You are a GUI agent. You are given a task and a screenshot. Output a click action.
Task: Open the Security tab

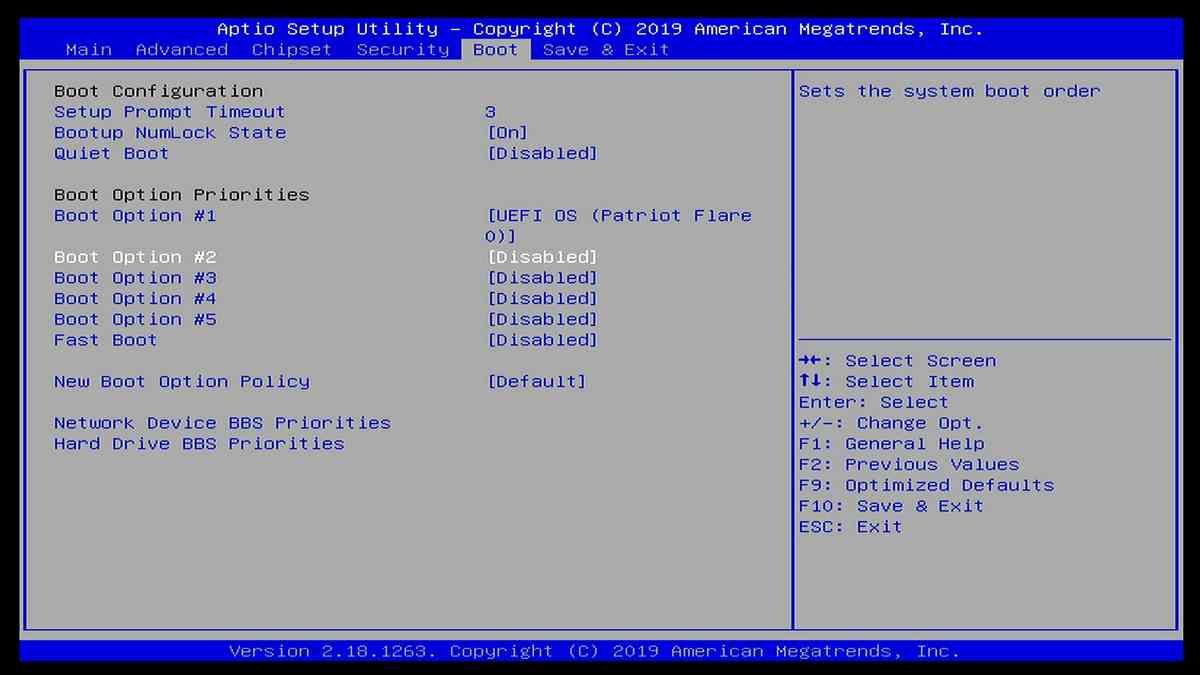coord(402,49)
